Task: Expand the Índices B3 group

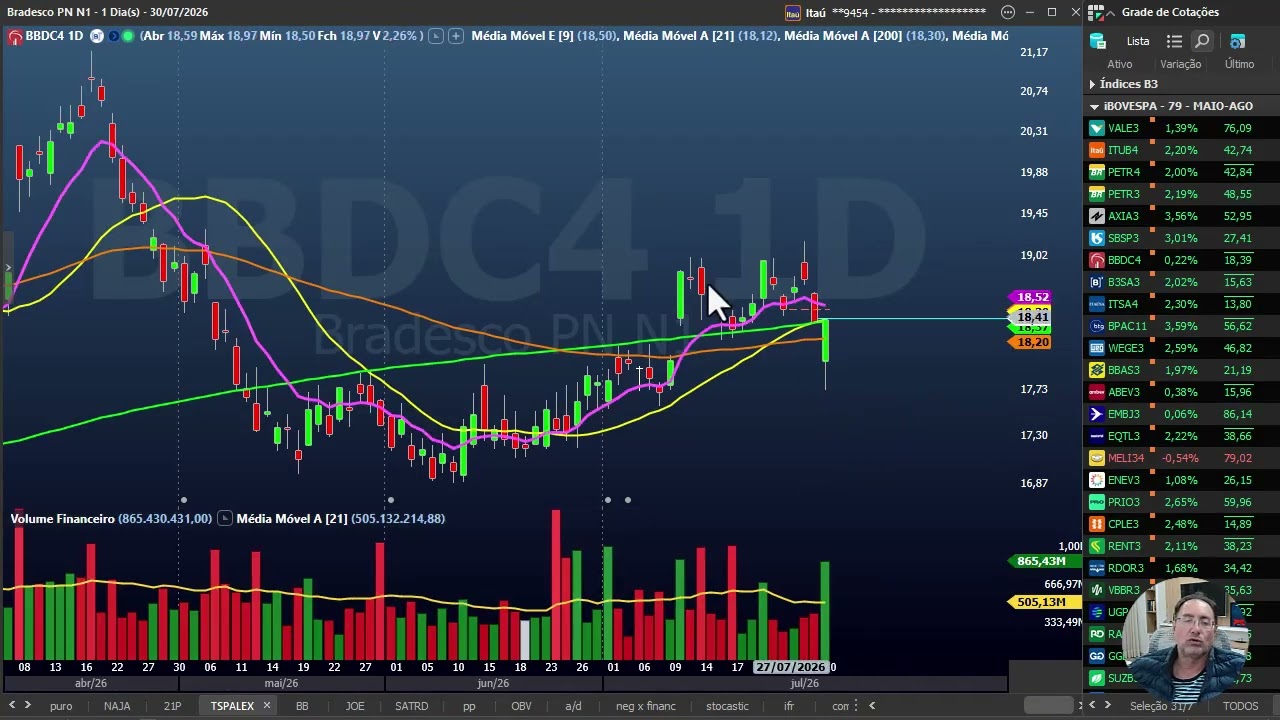Action: [x=1092, y=84]
